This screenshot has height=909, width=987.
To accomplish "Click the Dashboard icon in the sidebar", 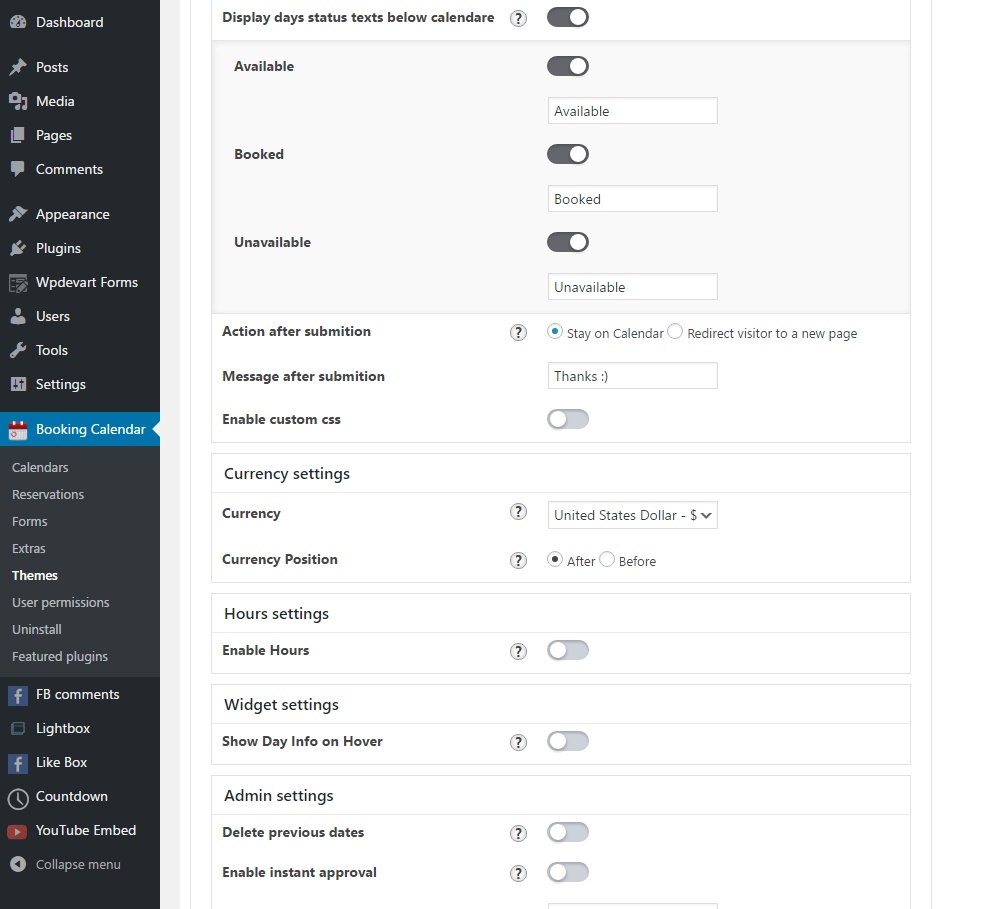I will 18,22.
